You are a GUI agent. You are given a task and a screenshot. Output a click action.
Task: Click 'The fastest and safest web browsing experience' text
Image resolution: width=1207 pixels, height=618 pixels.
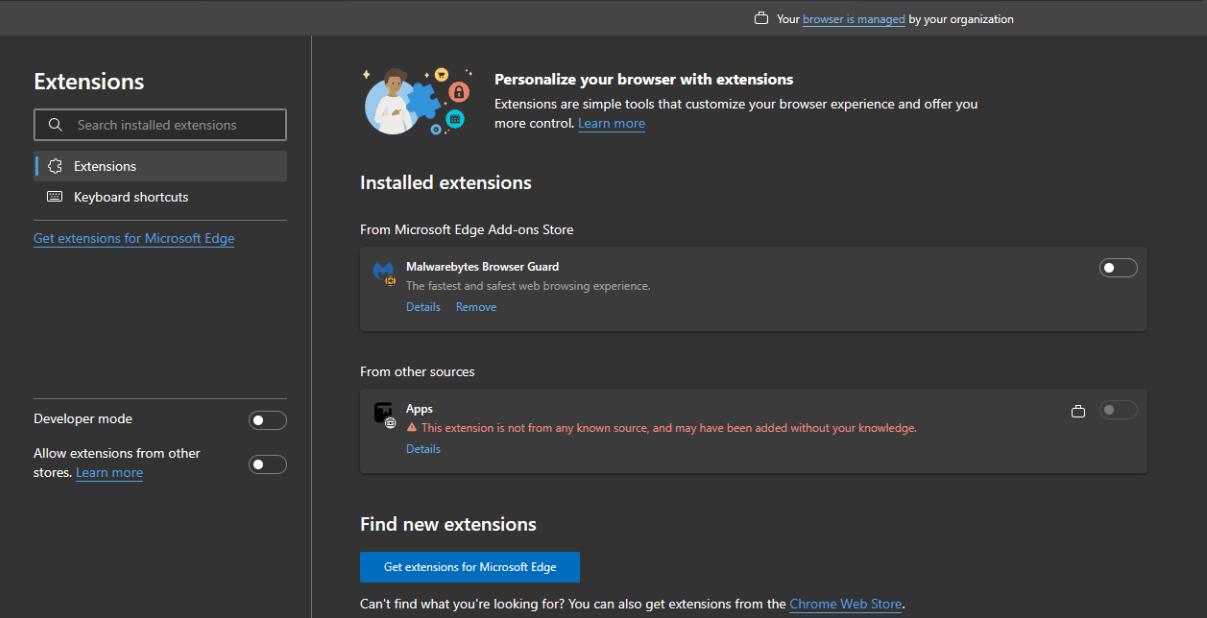528,286
